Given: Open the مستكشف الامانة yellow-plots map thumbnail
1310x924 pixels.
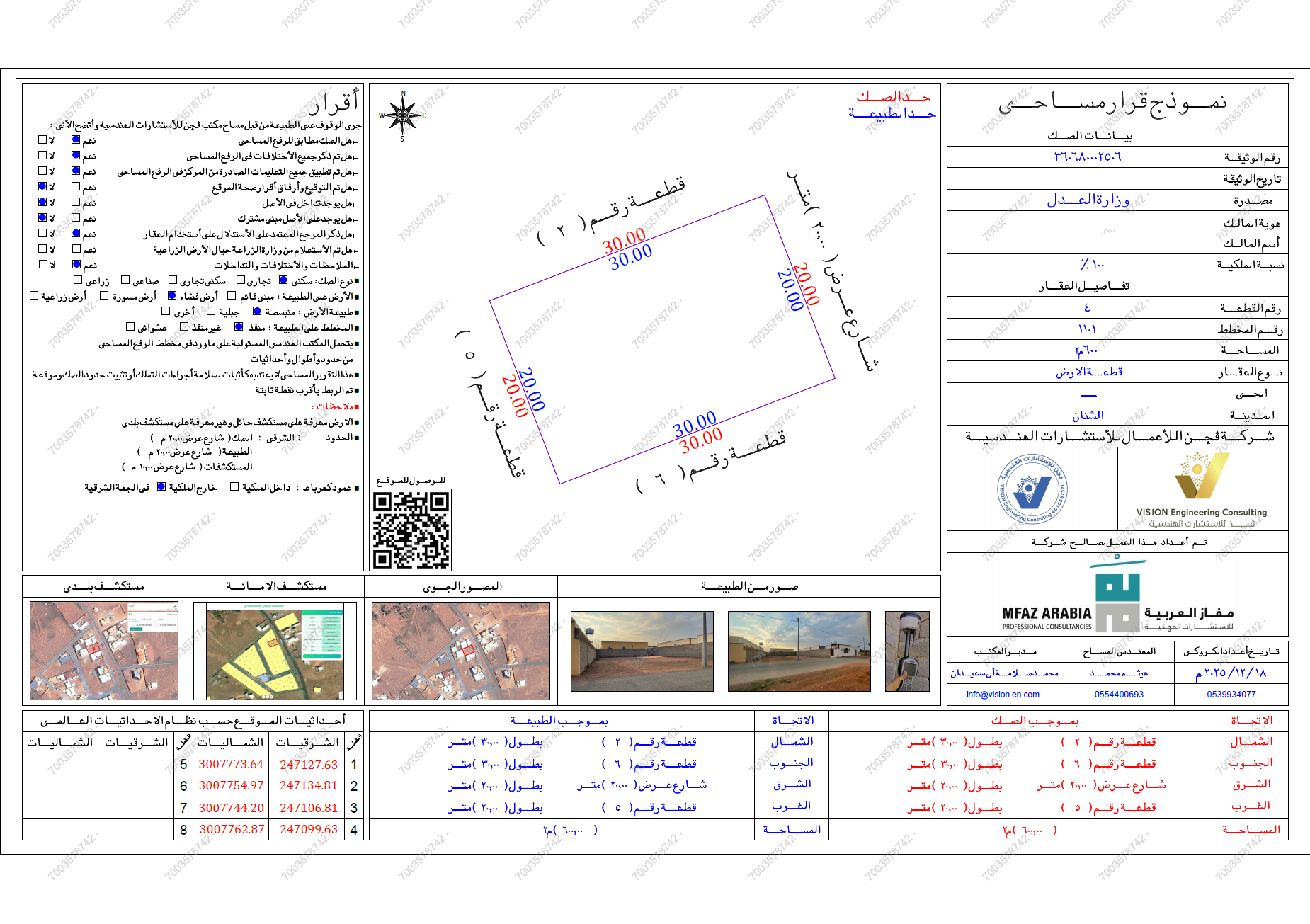Looking at the screenshot, I should pyautogui.click(x=275, y=651).
